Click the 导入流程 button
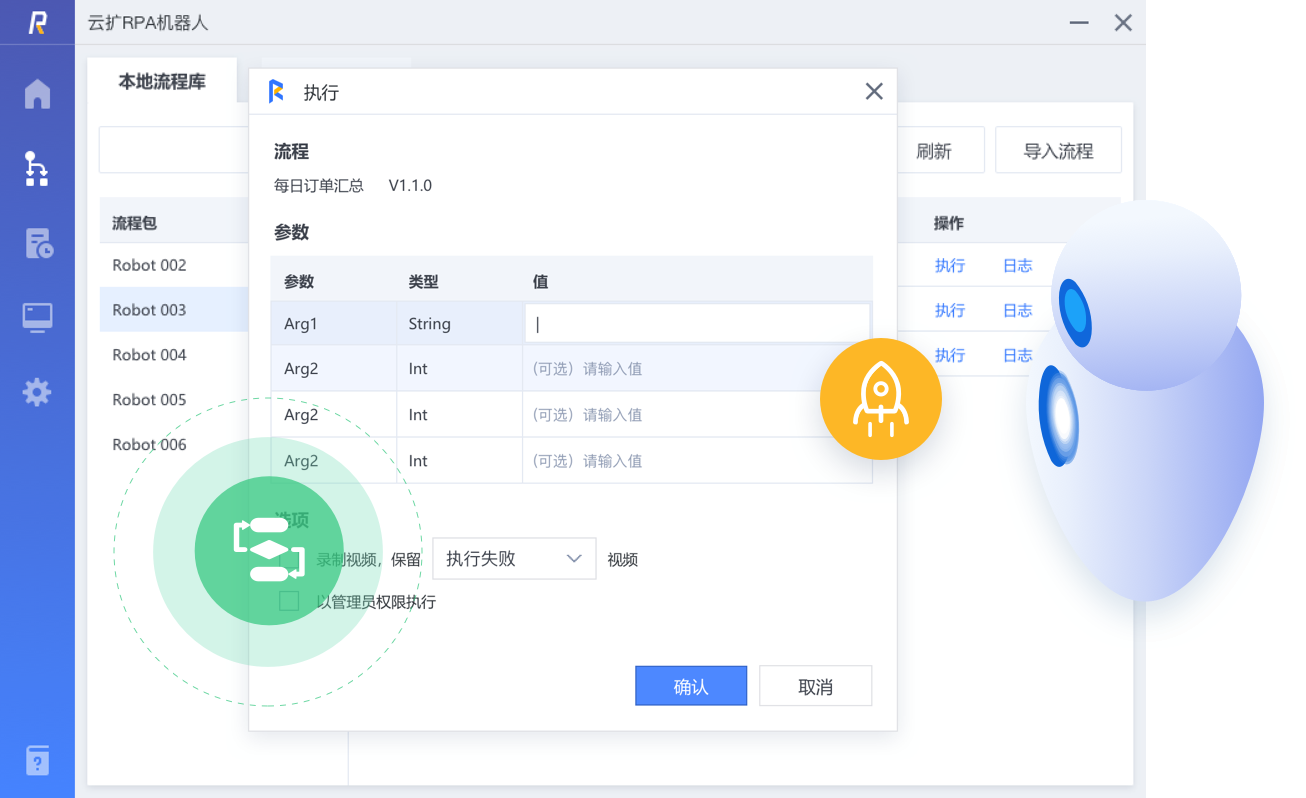Screen dimensions: 1306x798 (x=1058, y=151)
